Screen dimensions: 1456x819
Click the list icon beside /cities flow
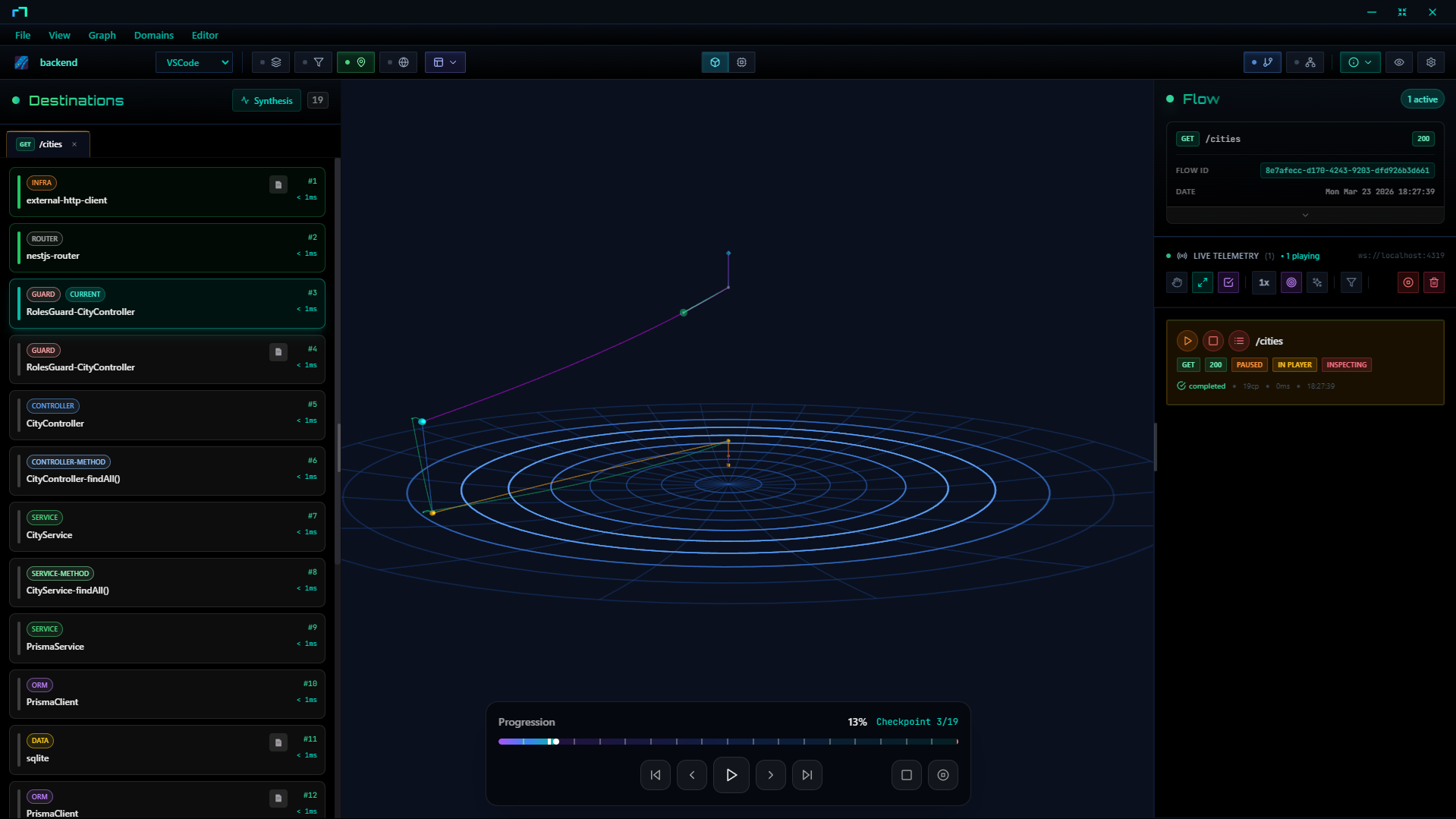pos(1238,341)
